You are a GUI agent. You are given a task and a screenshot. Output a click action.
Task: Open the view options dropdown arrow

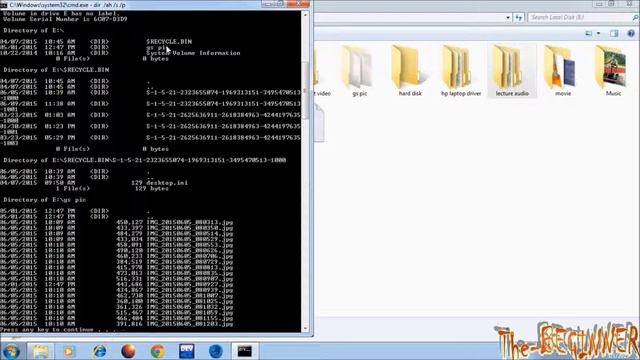[598, 33]
